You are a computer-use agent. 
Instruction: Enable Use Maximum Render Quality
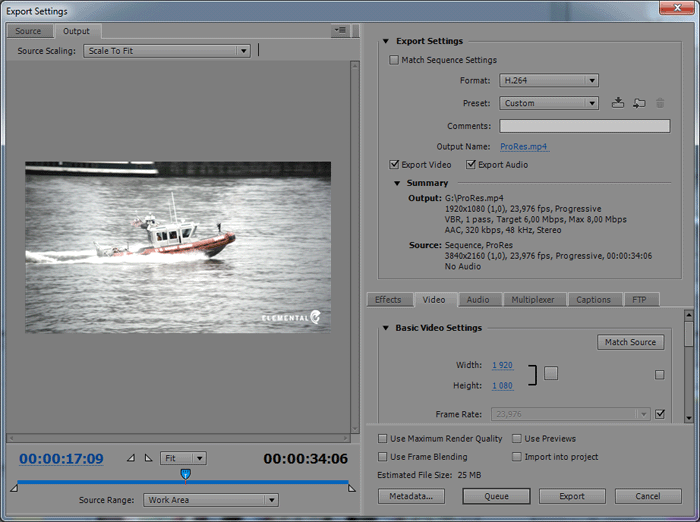click(384, 439)
